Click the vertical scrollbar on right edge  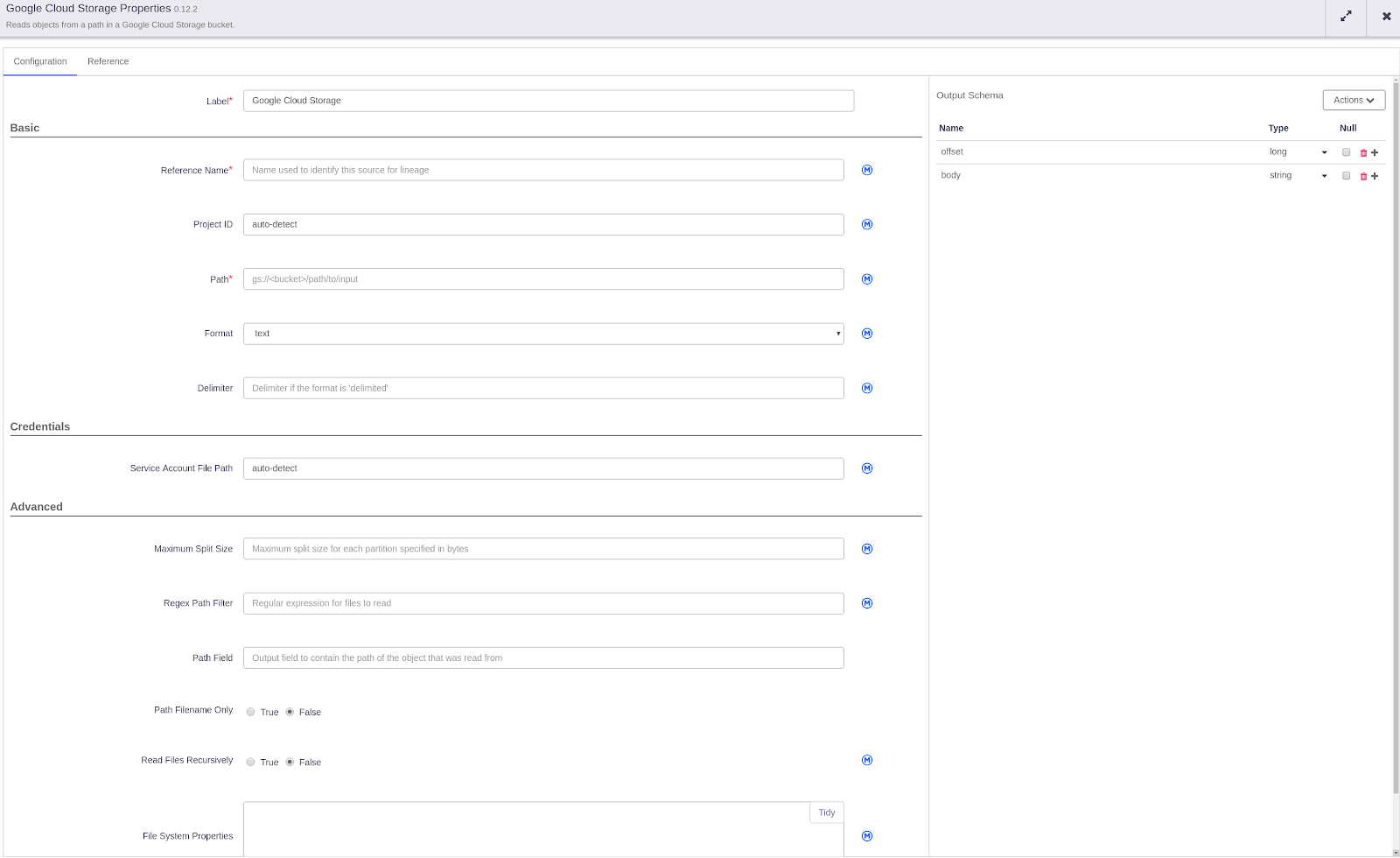[1396, 438]
